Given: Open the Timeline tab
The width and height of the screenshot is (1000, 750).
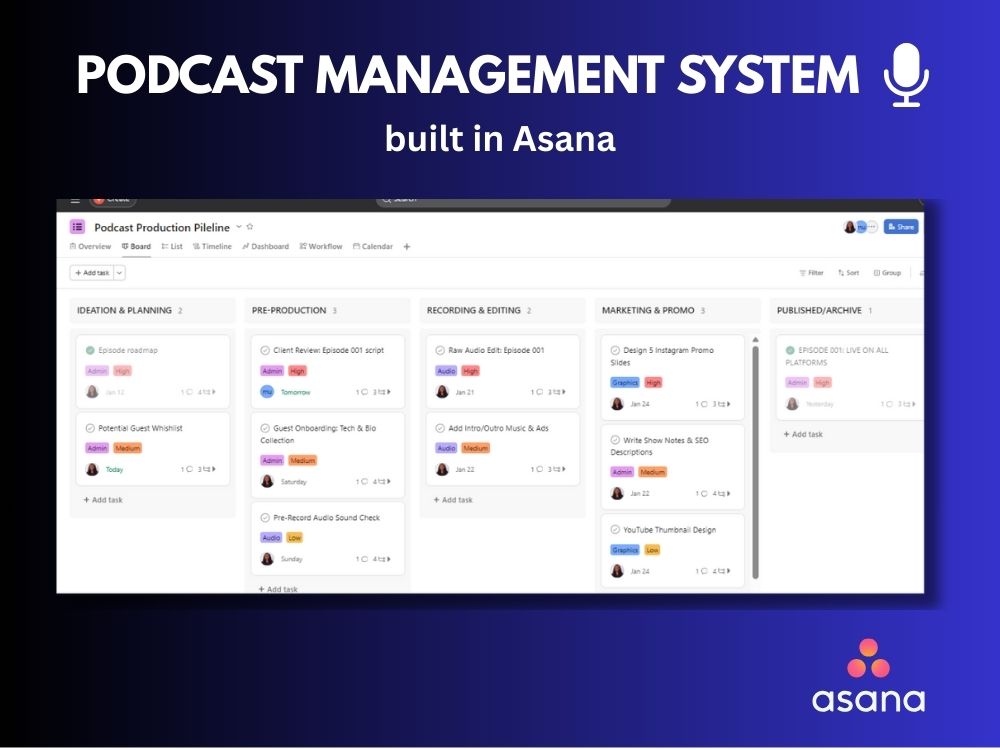Looking at the screenshot, I should pyautogui.click(x=212, y=246).
